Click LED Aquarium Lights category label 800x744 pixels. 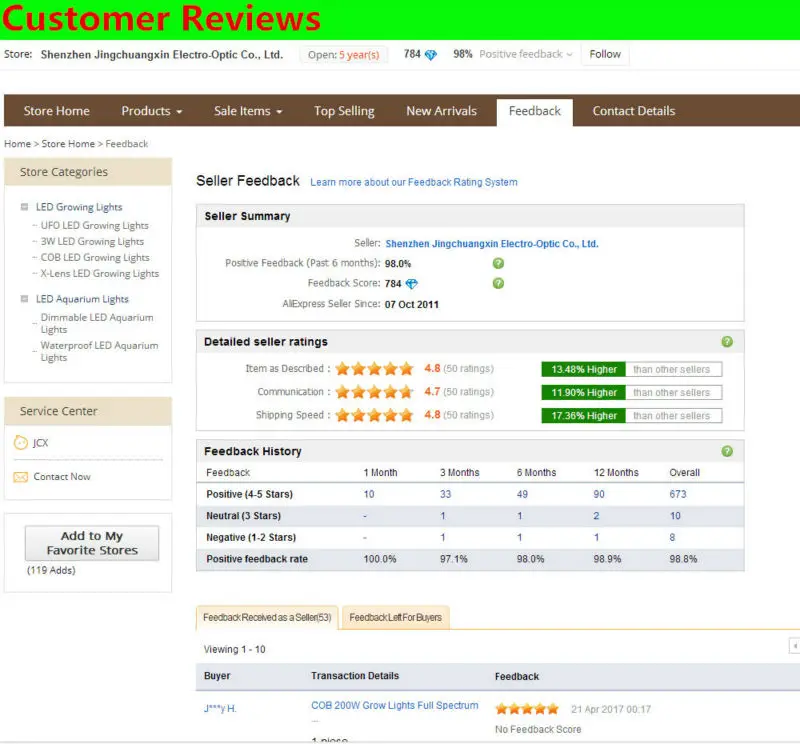tap(82, 299)
